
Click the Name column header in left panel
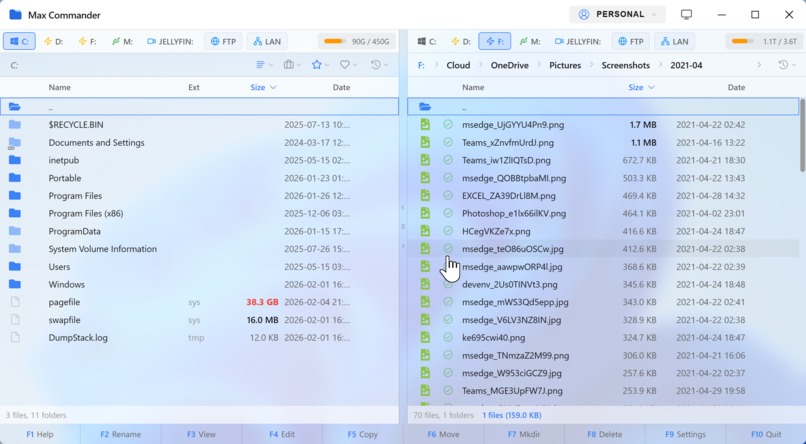(x=60, y=87)
